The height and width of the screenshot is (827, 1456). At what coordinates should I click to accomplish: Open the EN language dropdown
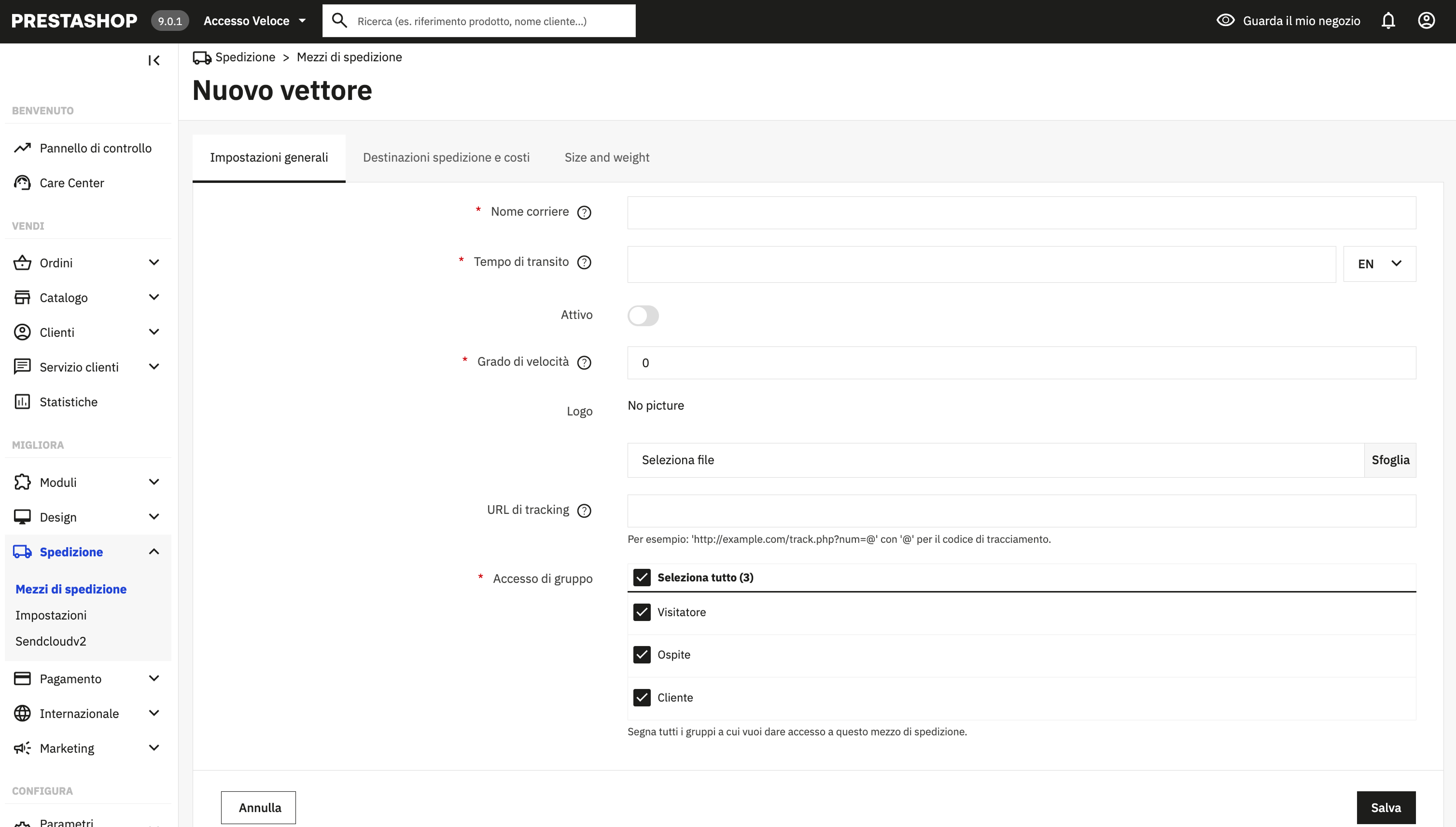click(x=1379, y=263)
